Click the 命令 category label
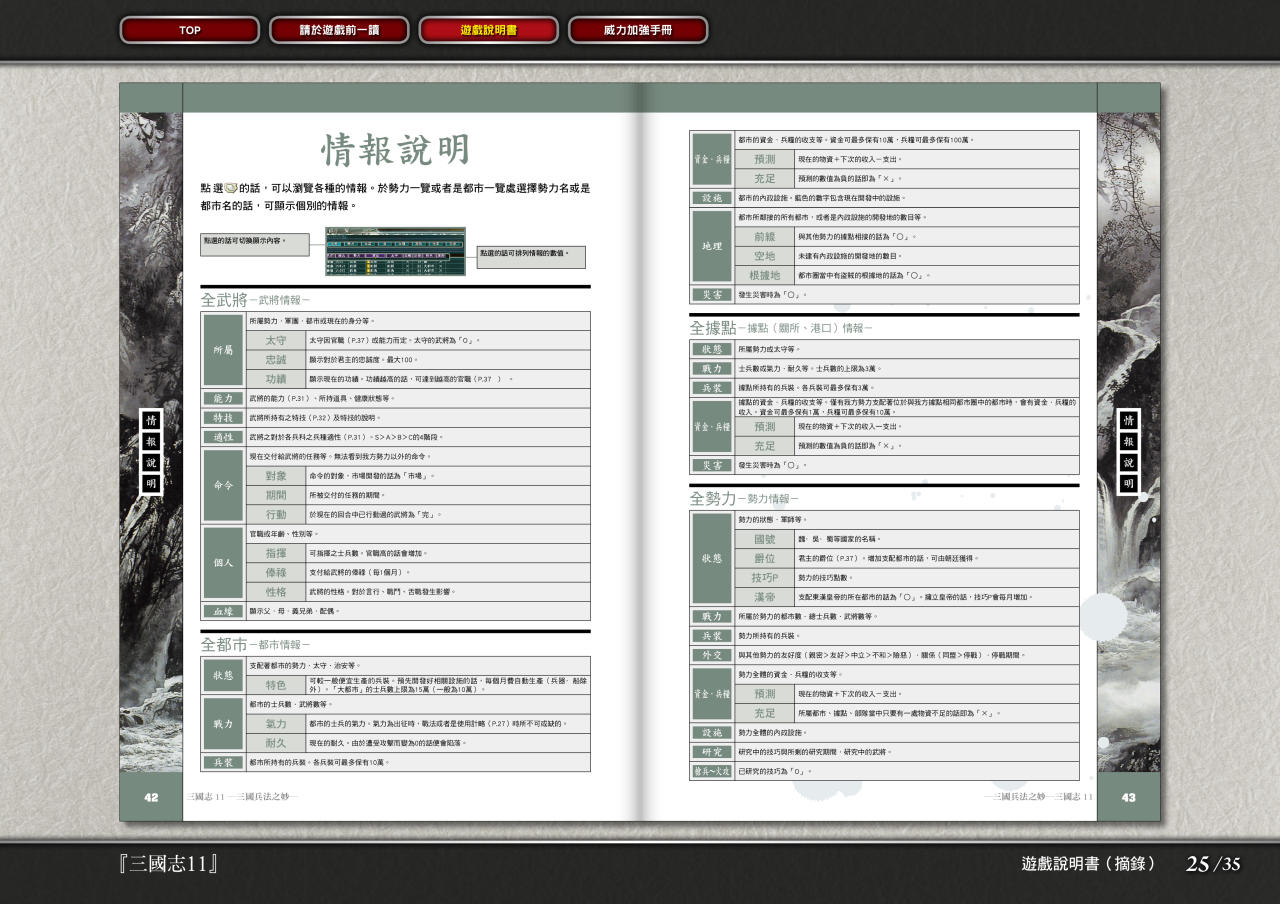 point(223,485)
